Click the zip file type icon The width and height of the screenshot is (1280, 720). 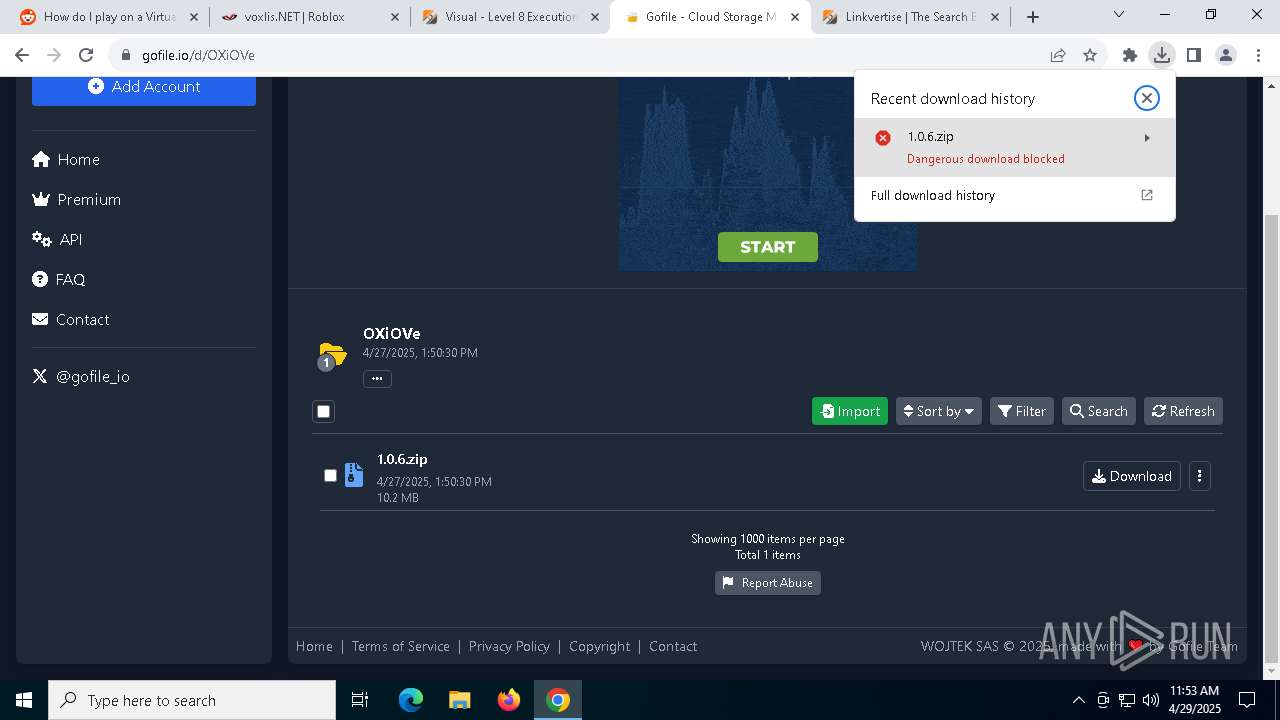pos(353,475)
